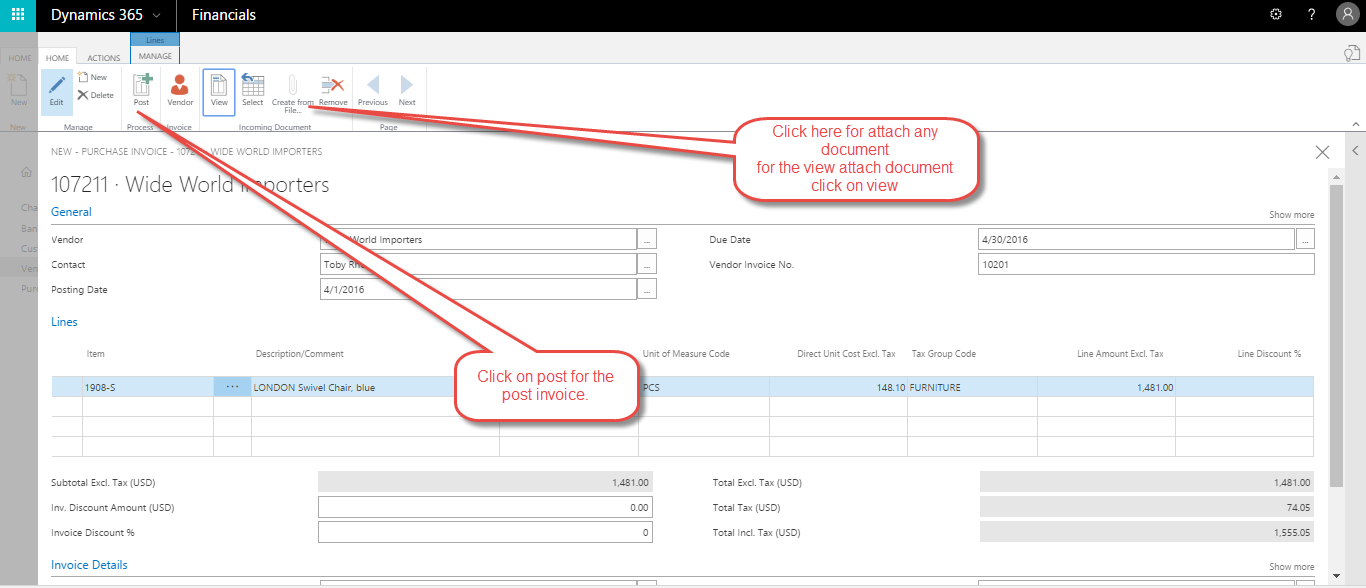The width and height of the screenshot is (1366, 588).
Task: Switch to the ACTIONS ribbon tab
Action: click(103, 57)
